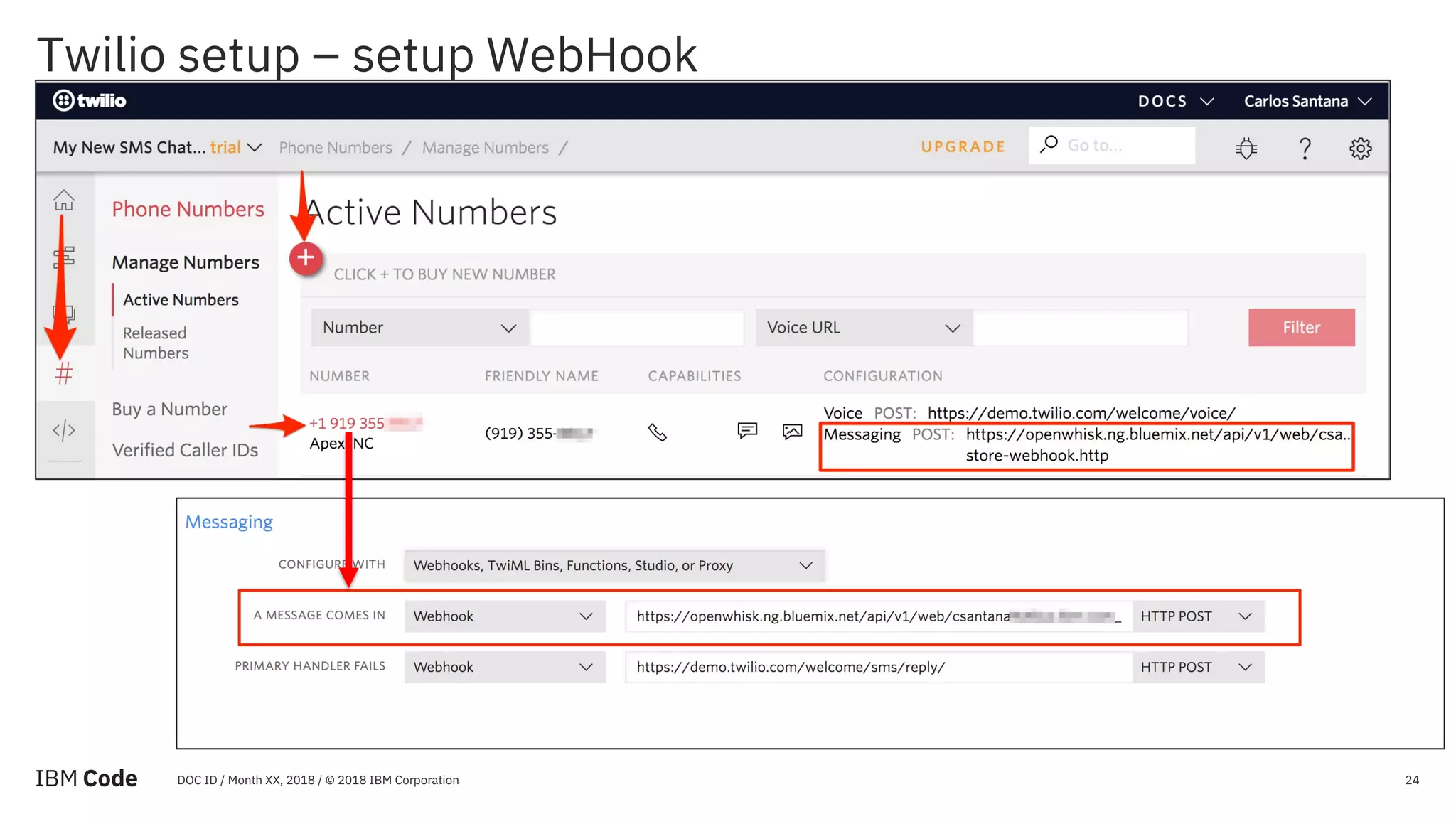Click the NUMBER column header
The width and height of the screenshot is (1456, 819).
point(339,376)
